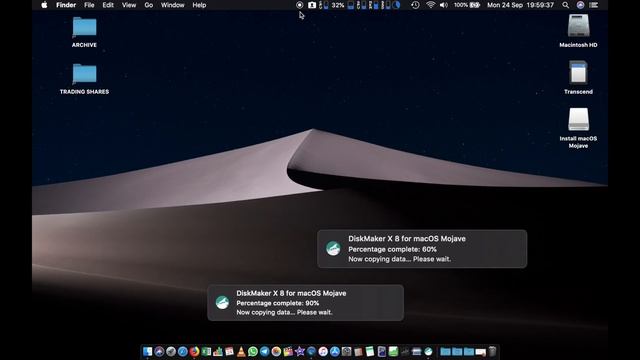Click the 90% complete DiskMaker notification

305,303
